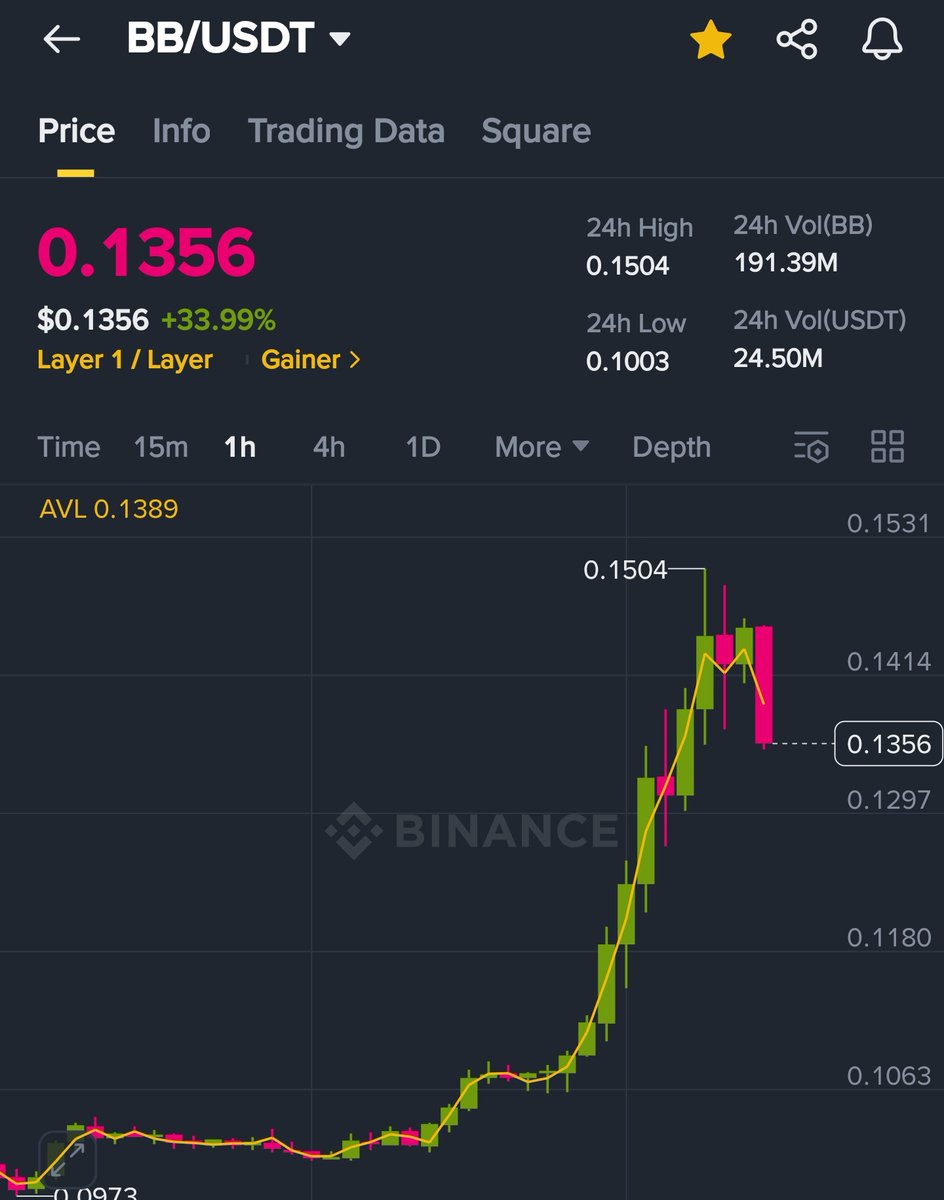Select the 1D chart interval
This screenshot has width=944, height=1200.
423,447
